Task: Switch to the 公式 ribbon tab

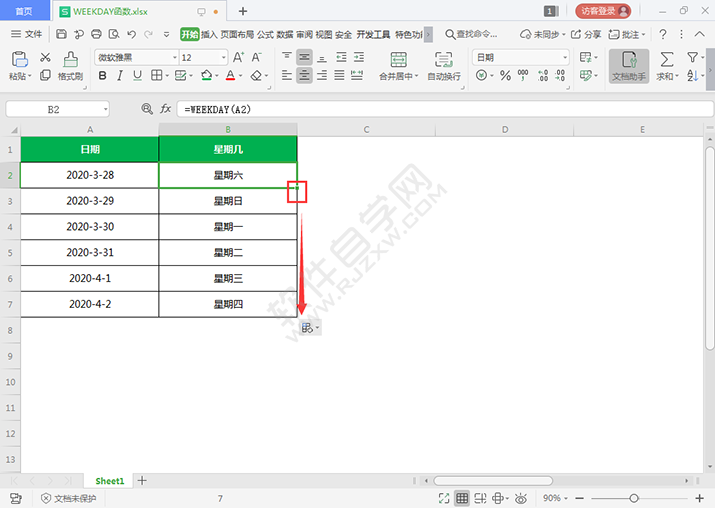Action: [x=265, y=35]
